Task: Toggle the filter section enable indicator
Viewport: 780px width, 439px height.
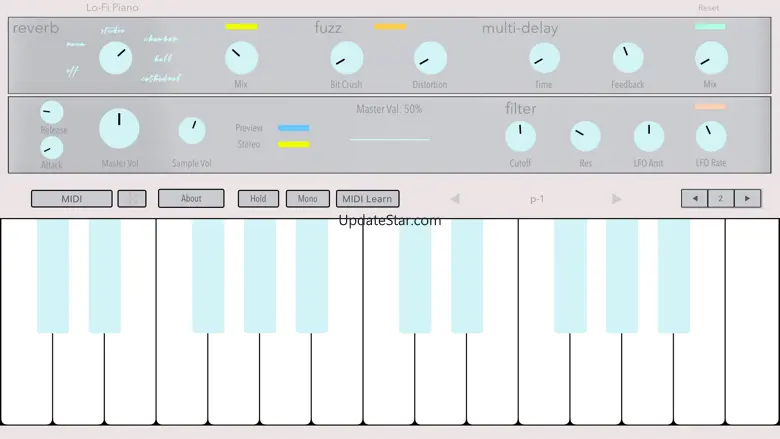Action: [710, 106]
